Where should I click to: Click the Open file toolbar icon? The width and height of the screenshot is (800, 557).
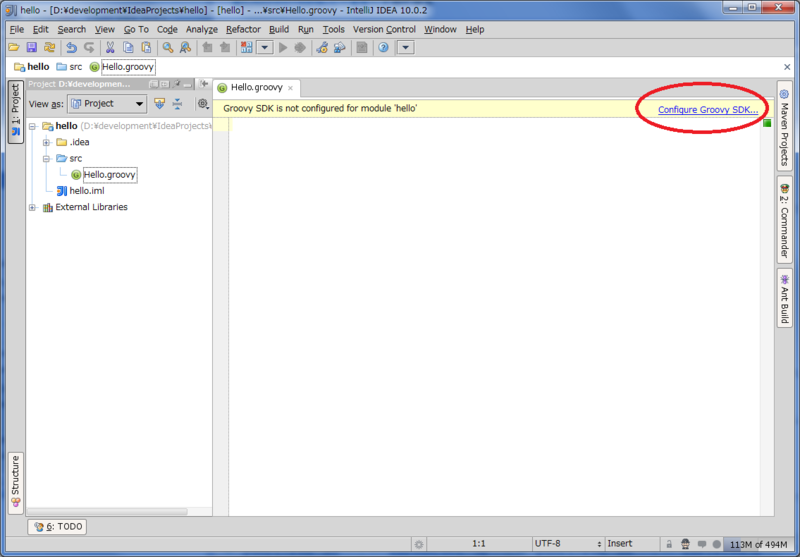14,47
